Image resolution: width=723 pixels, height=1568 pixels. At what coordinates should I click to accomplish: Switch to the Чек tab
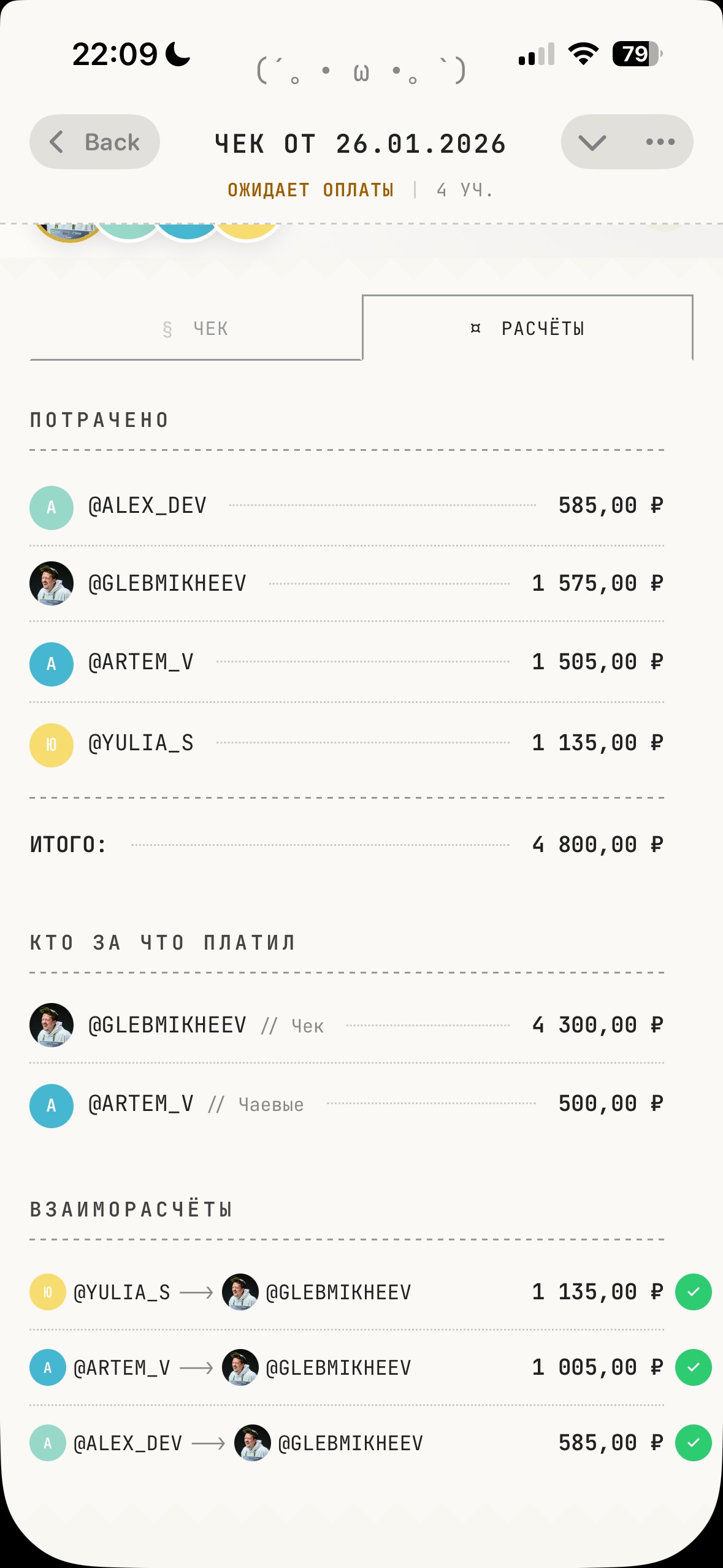pyautogui.click(x=196, y=329)
